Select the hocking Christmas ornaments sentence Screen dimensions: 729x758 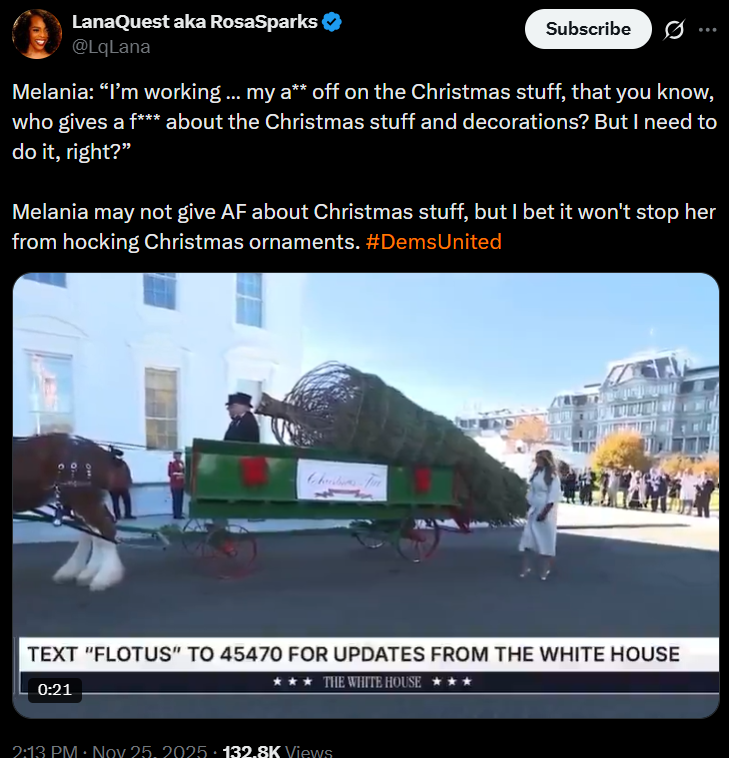364,227
